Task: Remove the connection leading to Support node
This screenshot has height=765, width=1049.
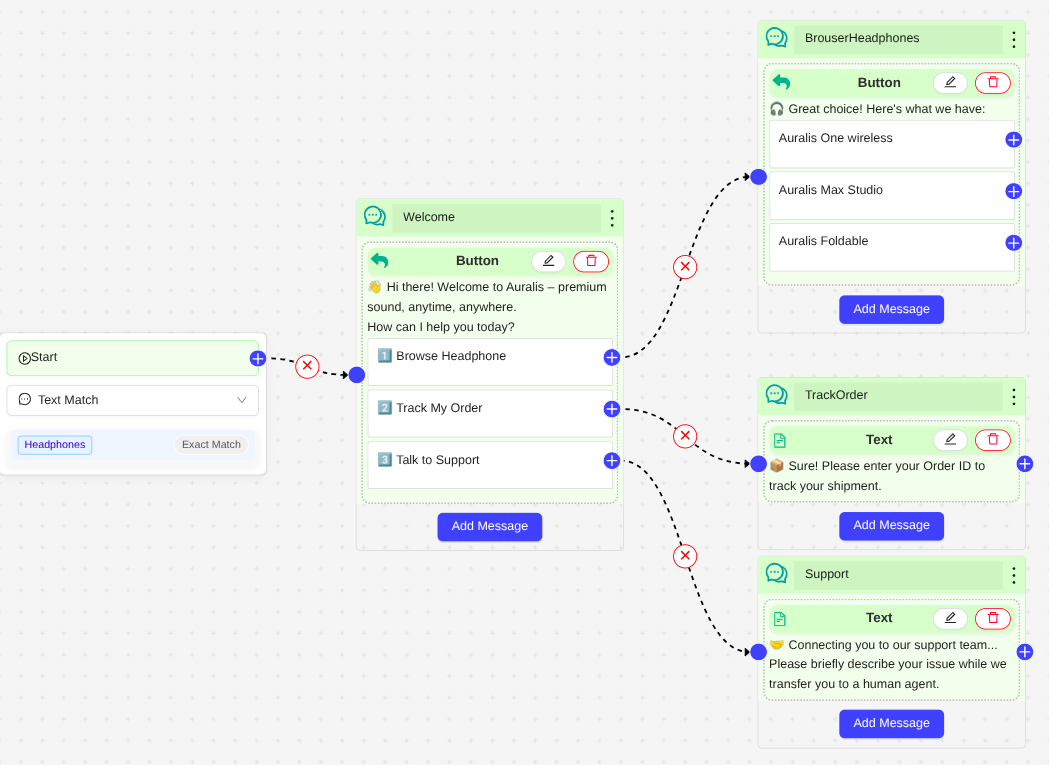Action: click(x=685, y=556)
